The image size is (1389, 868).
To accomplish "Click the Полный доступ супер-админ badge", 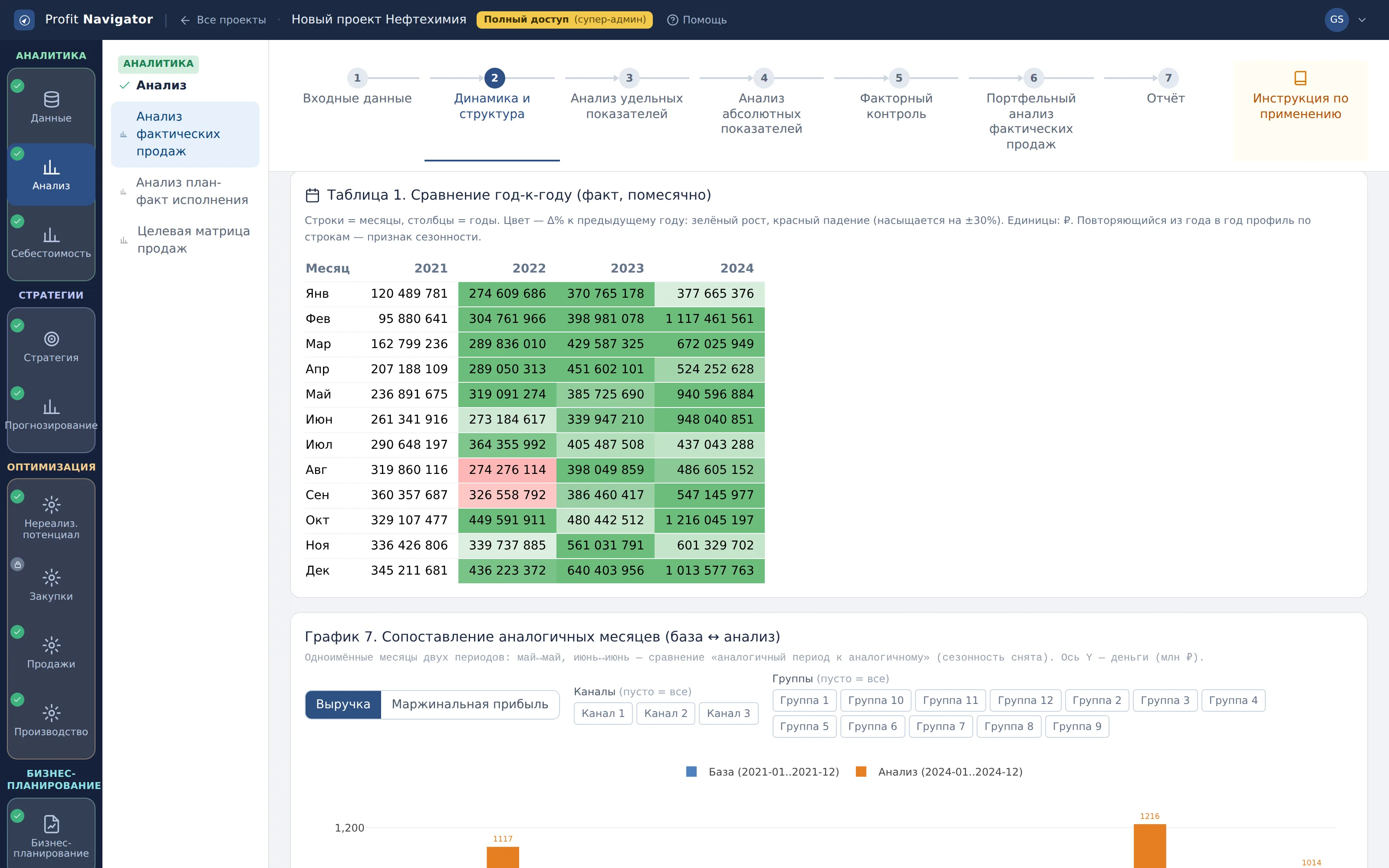I will tap(564, 20).
